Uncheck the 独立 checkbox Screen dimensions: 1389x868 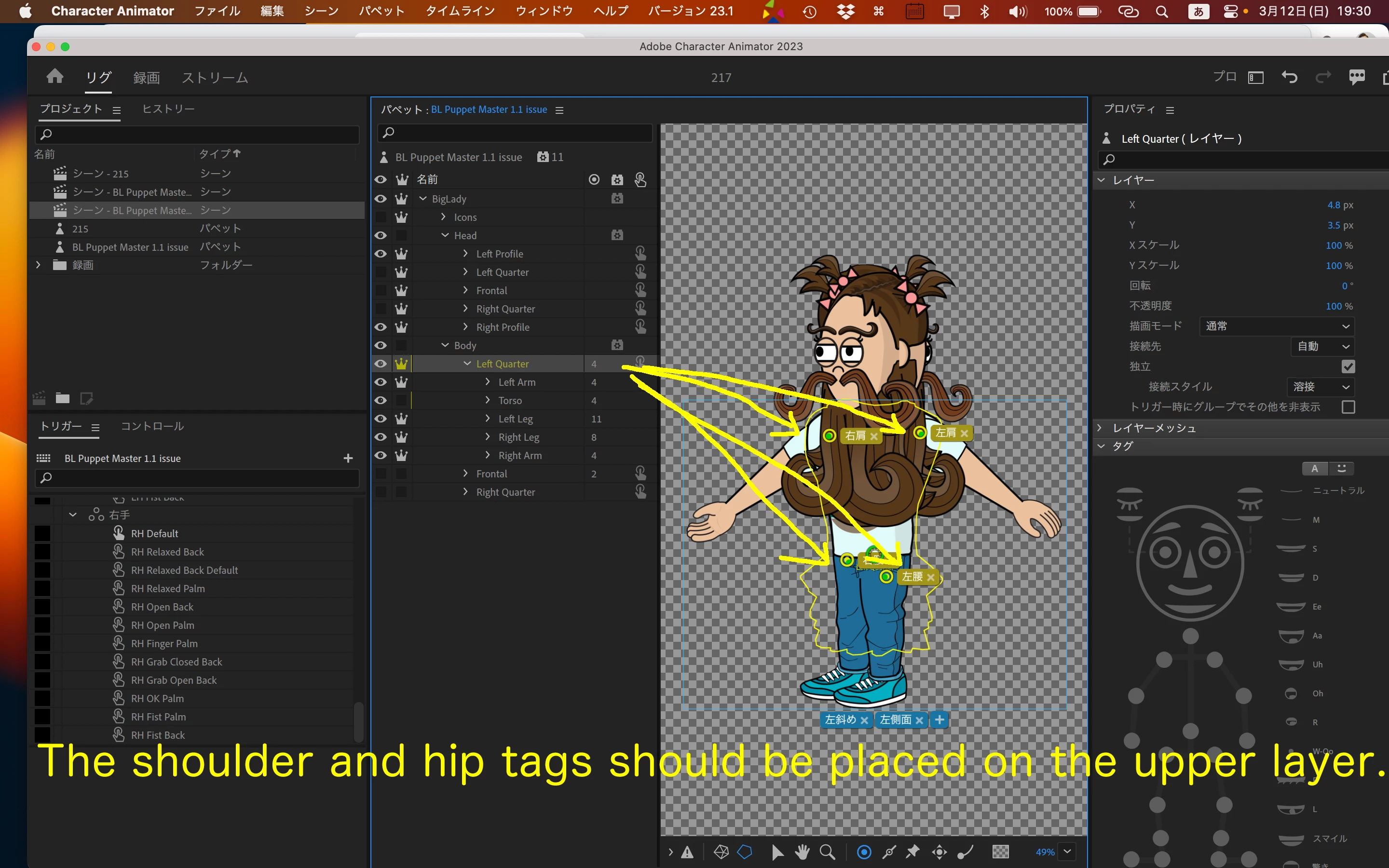(1348, 366)
